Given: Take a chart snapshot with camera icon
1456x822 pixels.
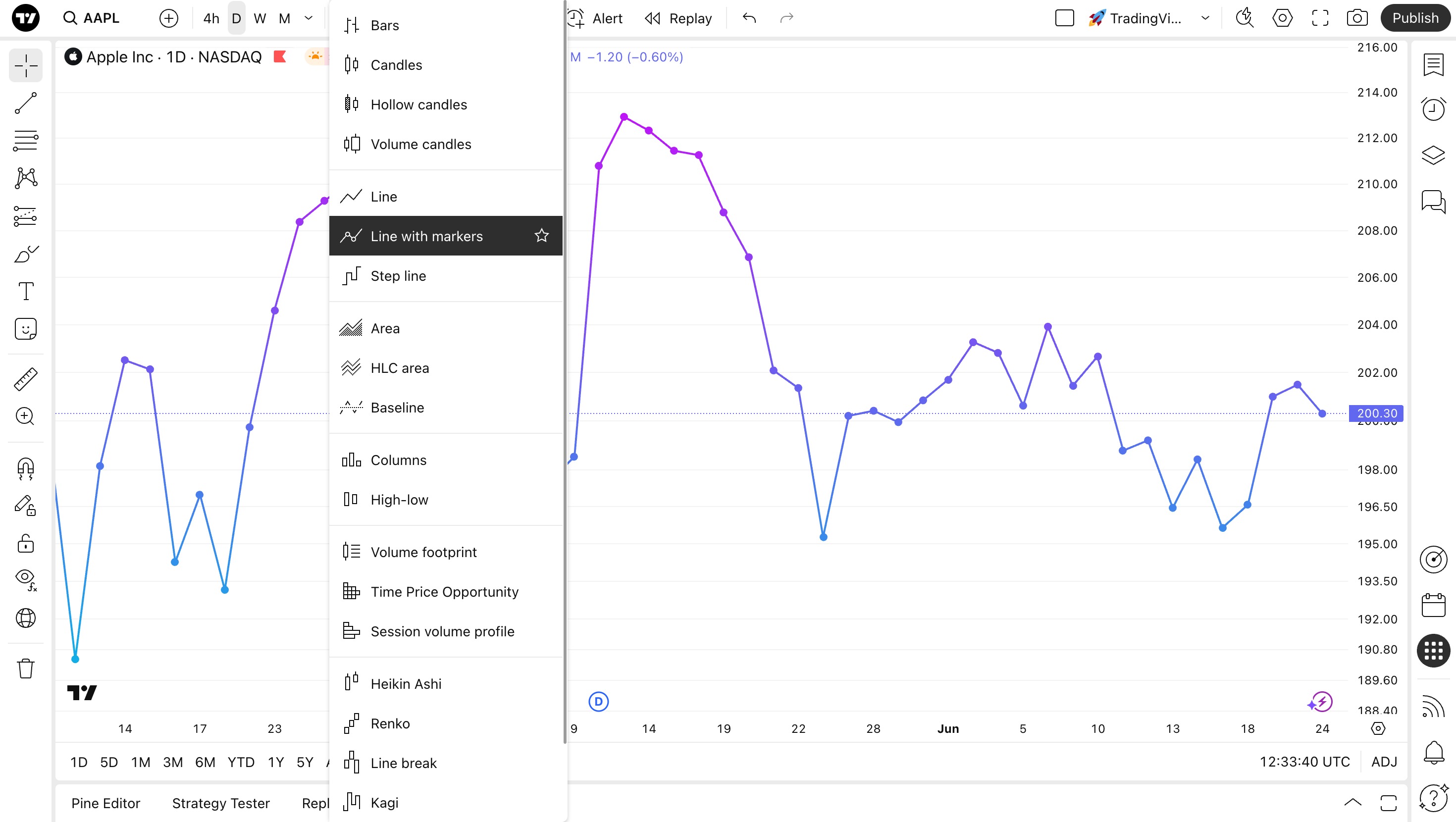Looking at the screenshot, I should tap(1357, 18).
